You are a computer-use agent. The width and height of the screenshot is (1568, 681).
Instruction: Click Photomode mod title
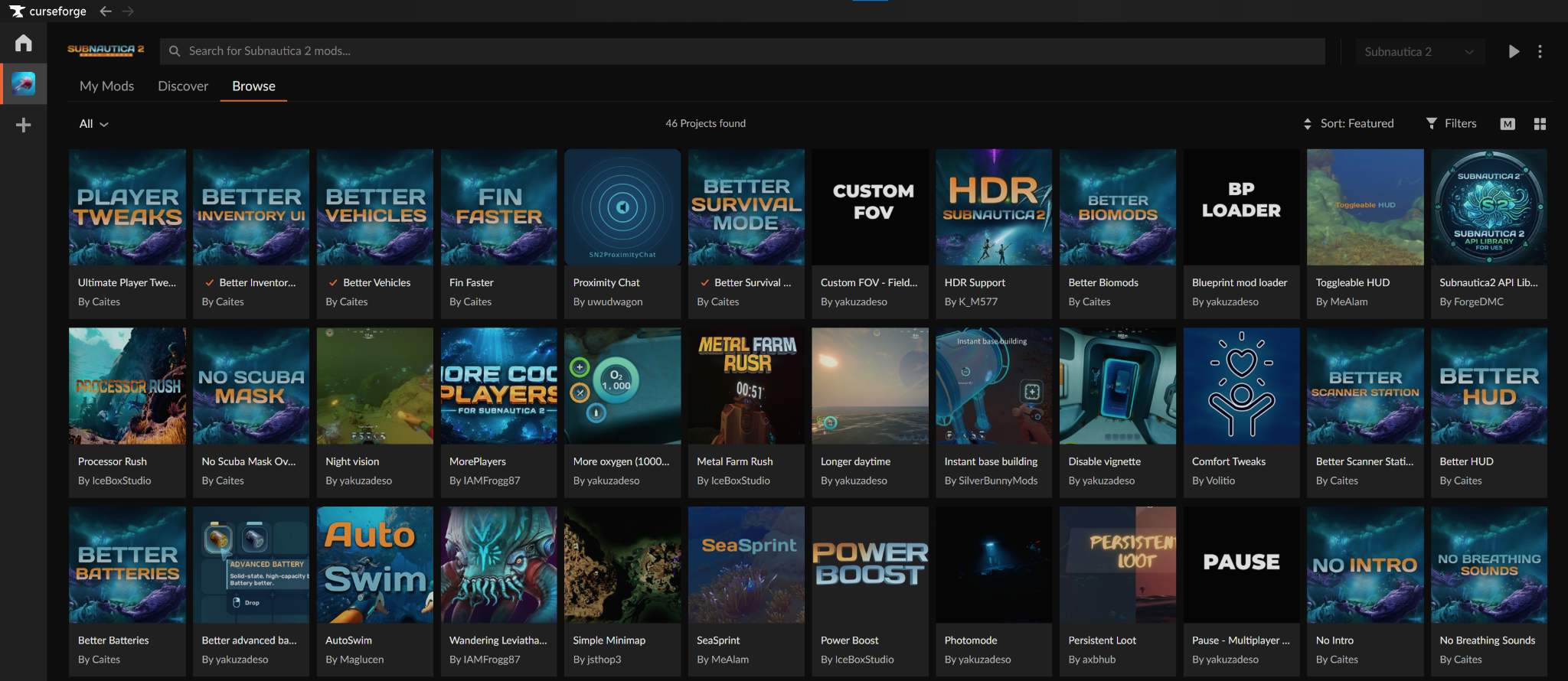(x=971, y=640)
